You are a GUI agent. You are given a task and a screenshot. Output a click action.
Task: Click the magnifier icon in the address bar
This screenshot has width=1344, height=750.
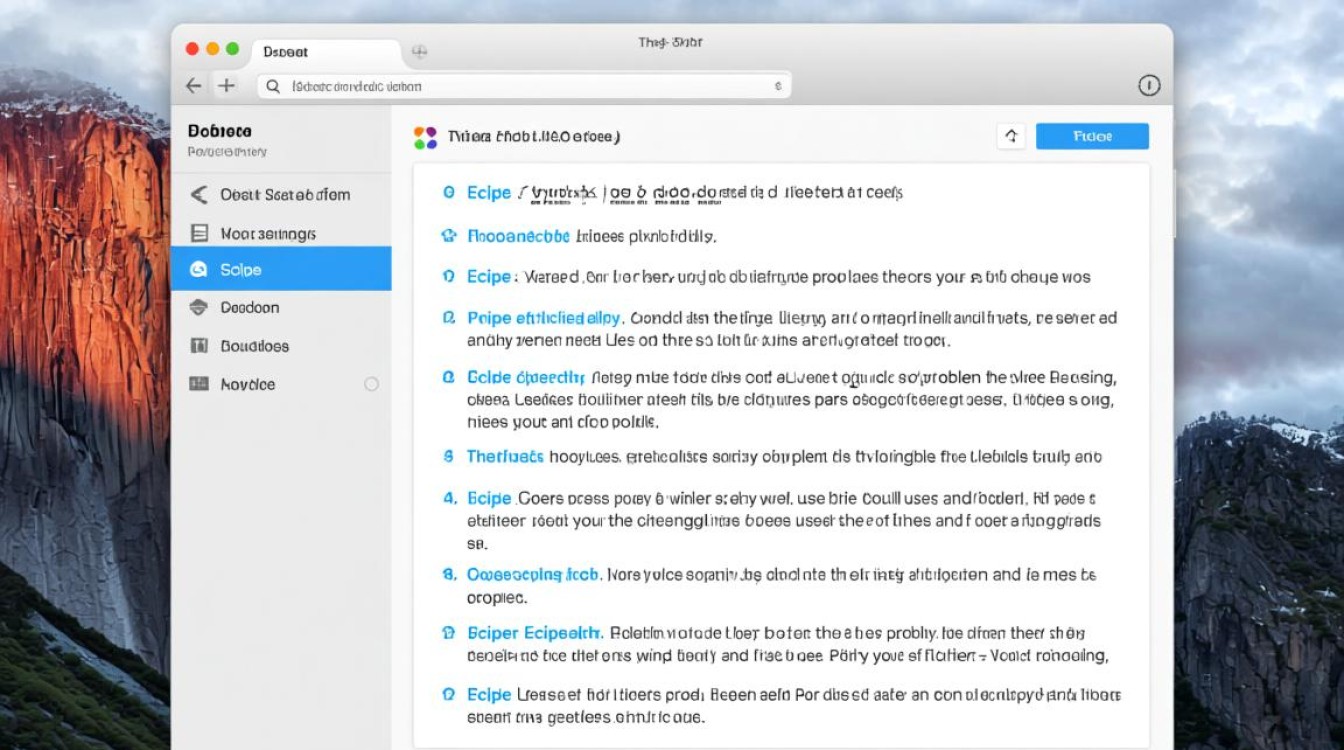(x=273, y=87)
